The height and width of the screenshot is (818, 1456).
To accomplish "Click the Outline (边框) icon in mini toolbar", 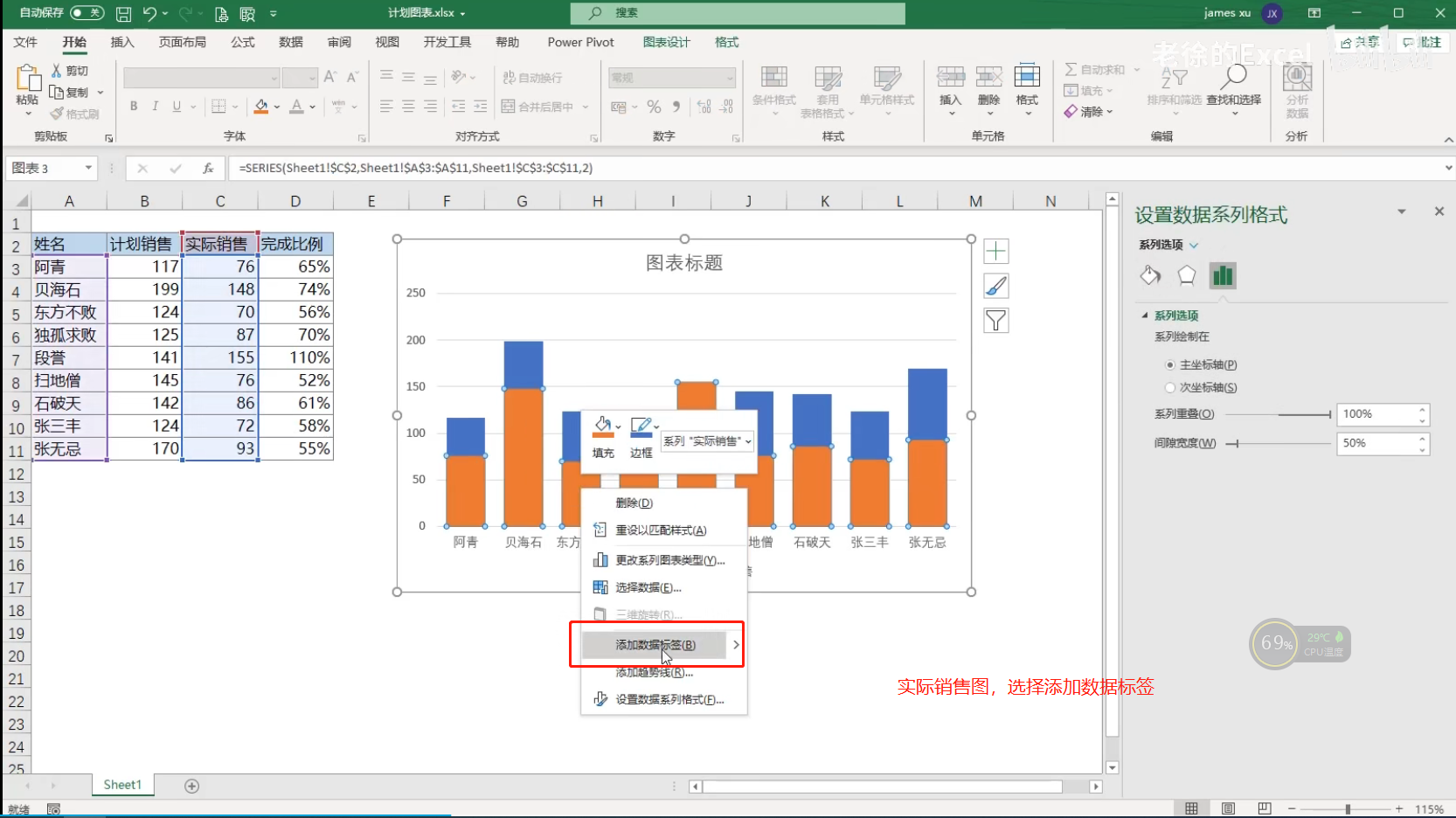I will (x=641, y=426).
